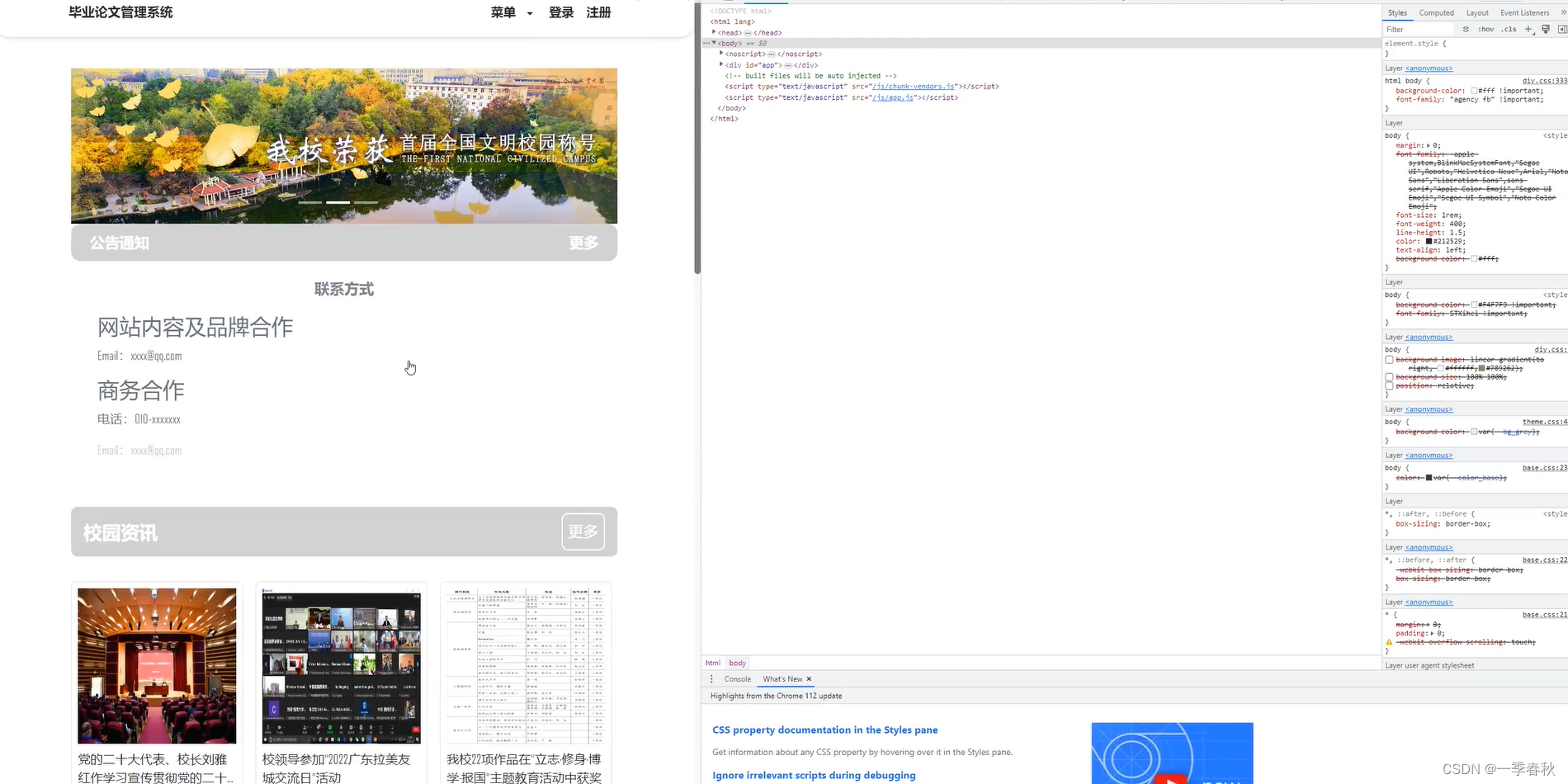The image size is (1568, 784).
Task: Click the campus carousel banner image
Action: (x=344, y=146)
